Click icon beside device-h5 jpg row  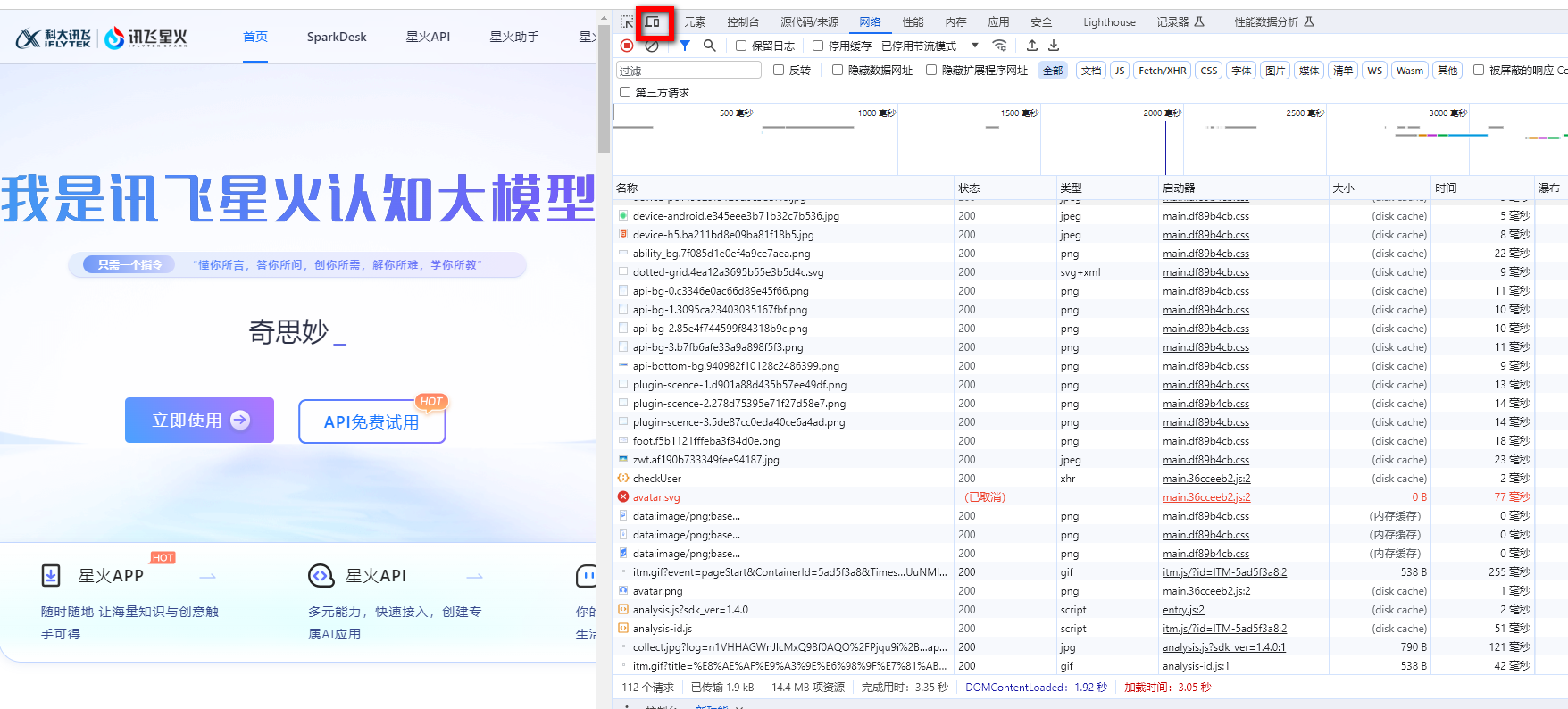point(623,234)
